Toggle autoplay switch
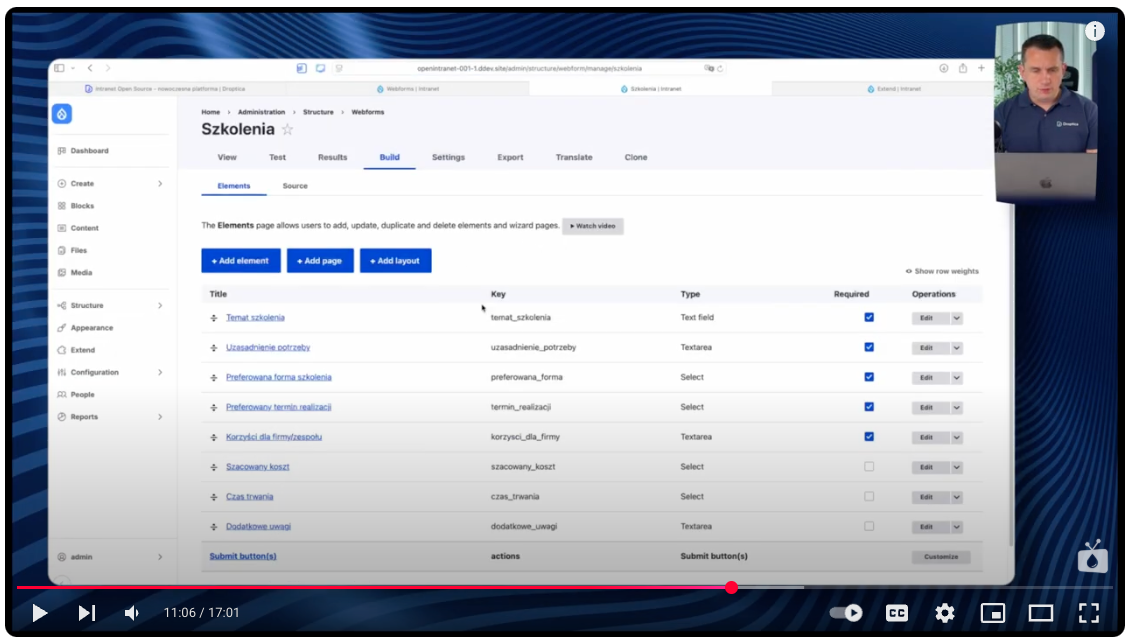Screen dimensions: 1131x640 tap(846, 613)
